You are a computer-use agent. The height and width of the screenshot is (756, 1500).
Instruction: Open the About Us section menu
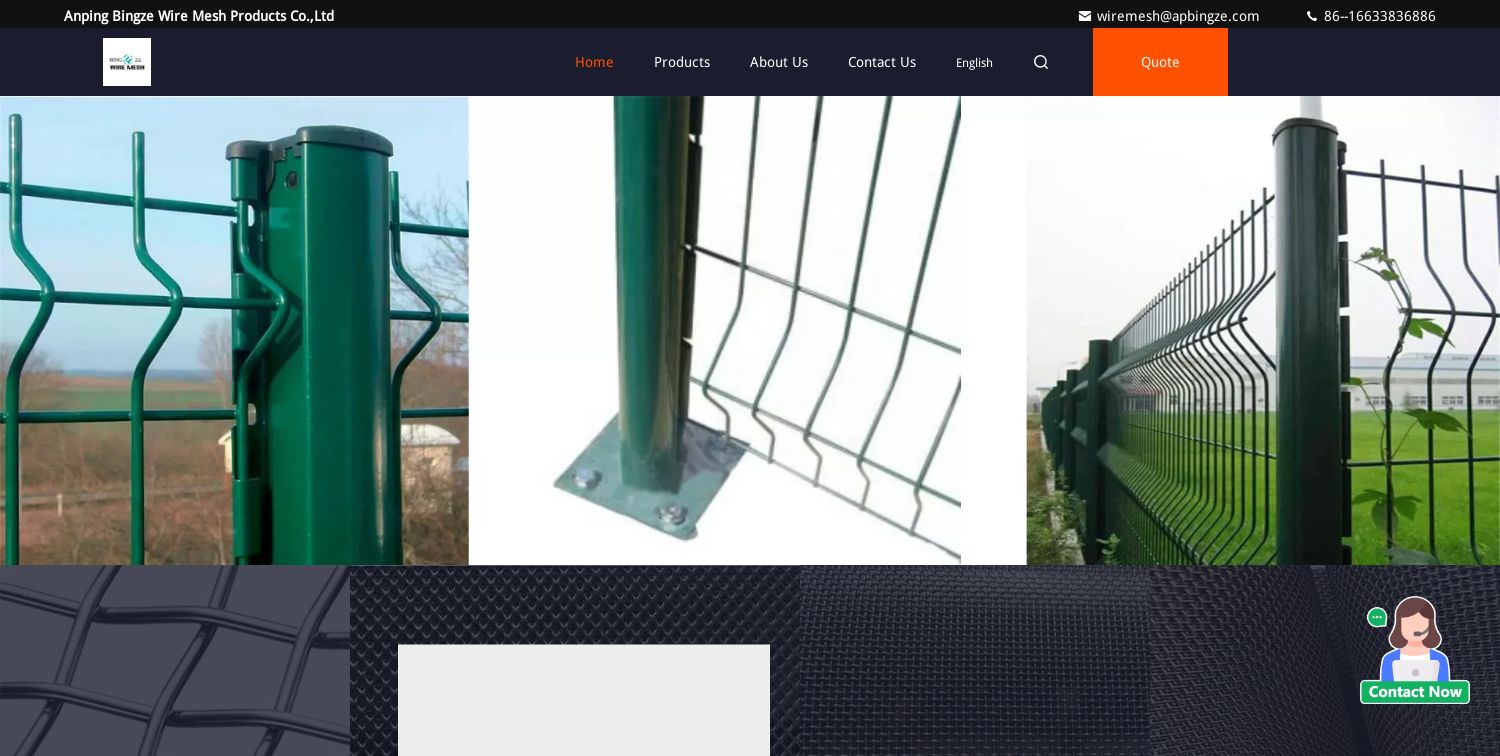click(x=779, y=62)
